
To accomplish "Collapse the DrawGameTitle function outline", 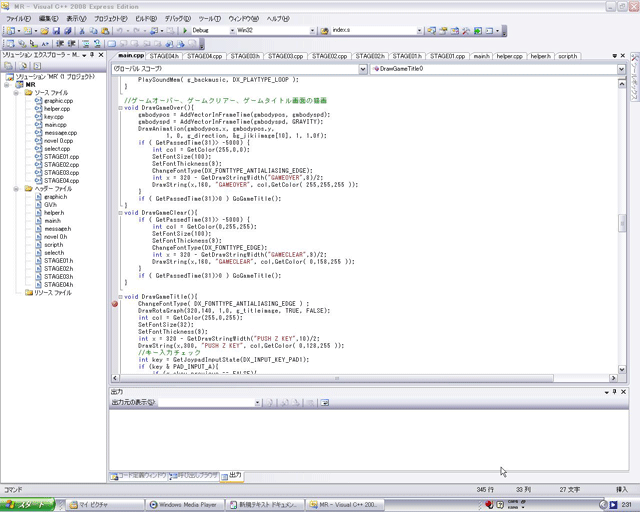I will coord(122,297).
